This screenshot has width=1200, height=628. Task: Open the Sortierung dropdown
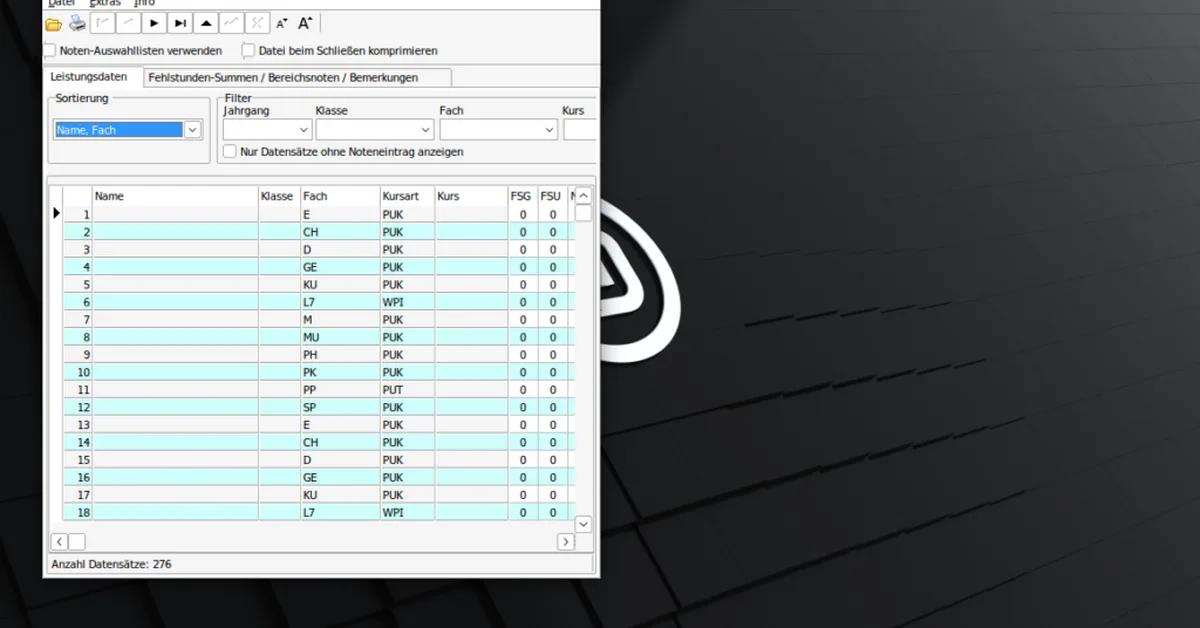pyautogui.click(x=193, y=130)
